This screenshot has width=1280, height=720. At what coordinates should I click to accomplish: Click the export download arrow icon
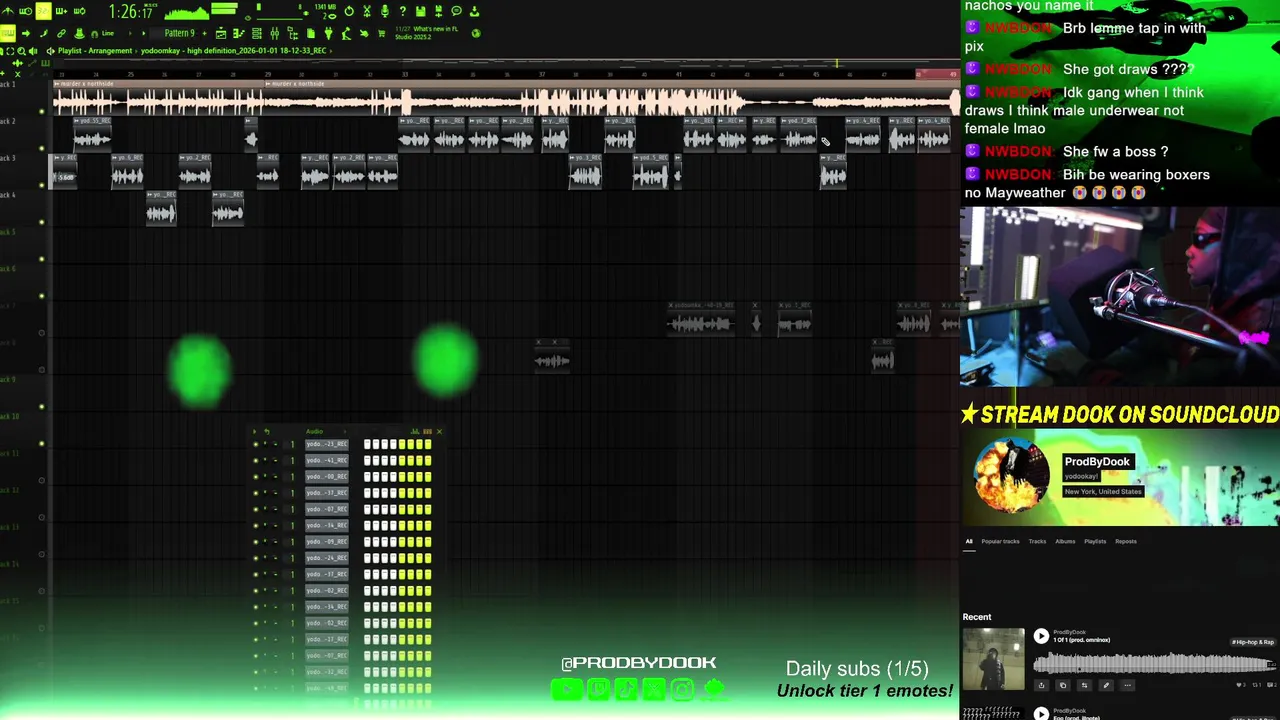pyautogui.click(x=475, y=11)
